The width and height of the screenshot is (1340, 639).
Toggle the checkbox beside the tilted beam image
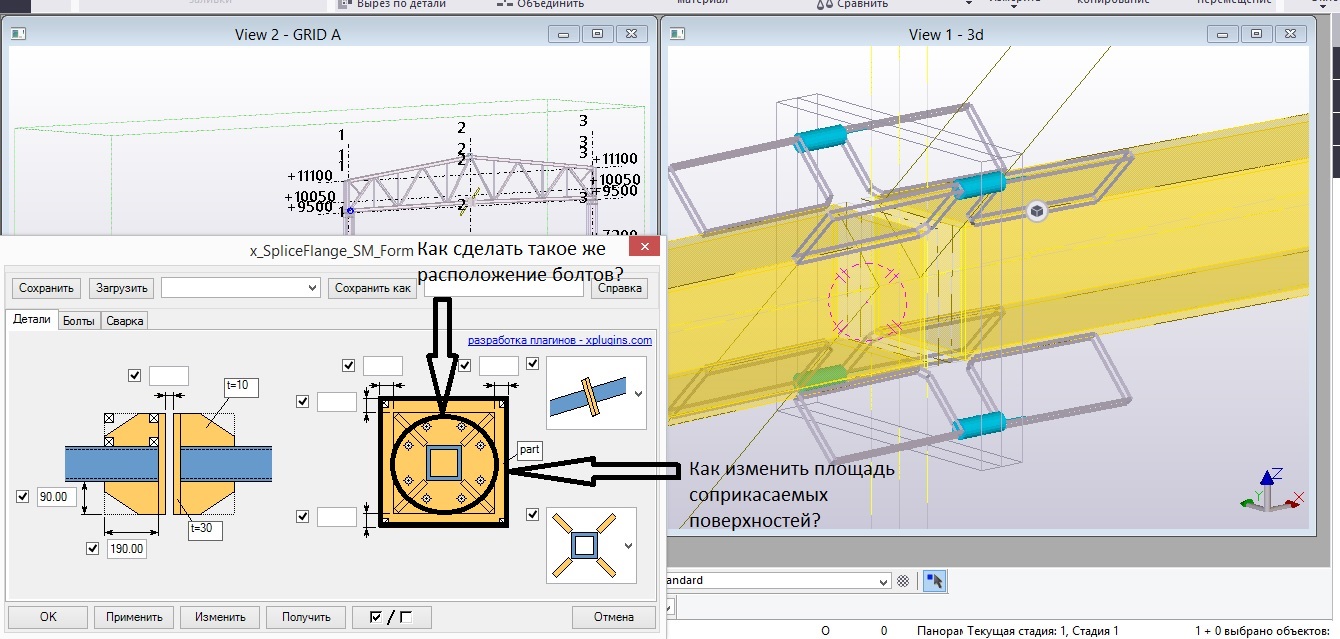pyautogui.click(x=532, y=364)
